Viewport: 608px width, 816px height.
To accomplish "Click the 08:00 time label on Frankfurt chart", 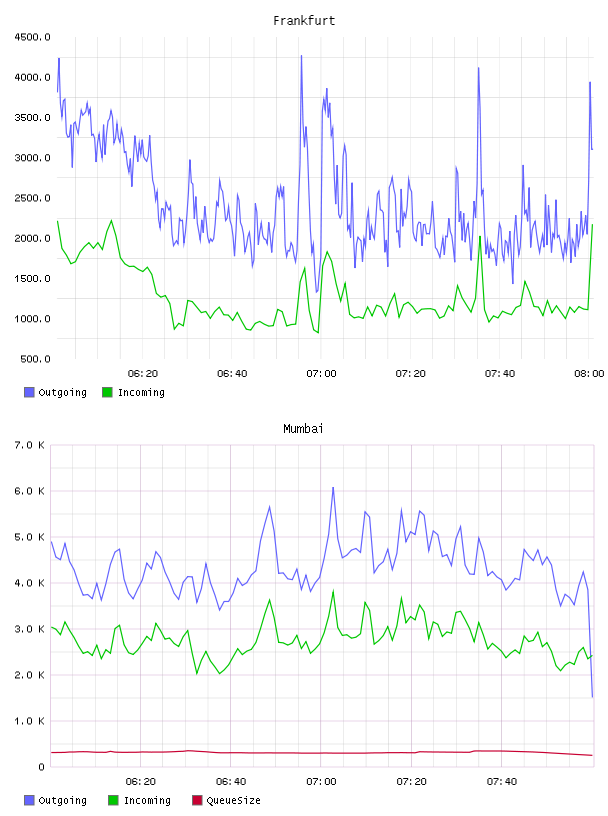I will click(x=589, y=374).
